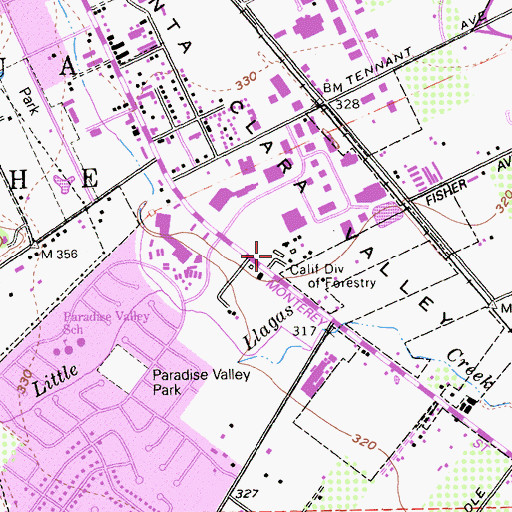Select the italic "Little" label
The height and width of the screenshot is (512, 512).
point(56,380)
